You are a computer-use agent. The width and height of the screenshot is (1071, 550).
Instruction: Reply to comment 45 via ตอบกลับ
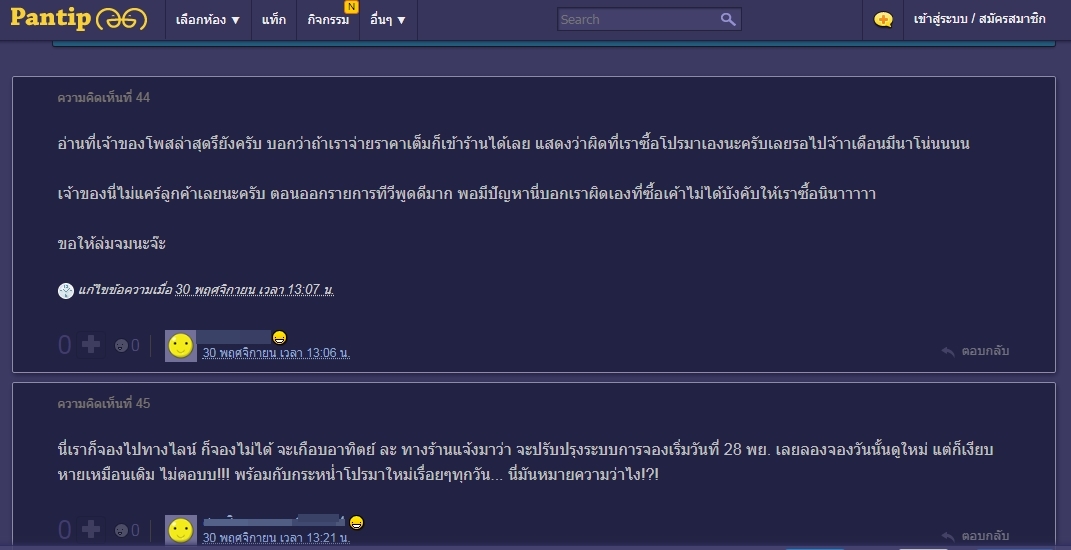975,536
